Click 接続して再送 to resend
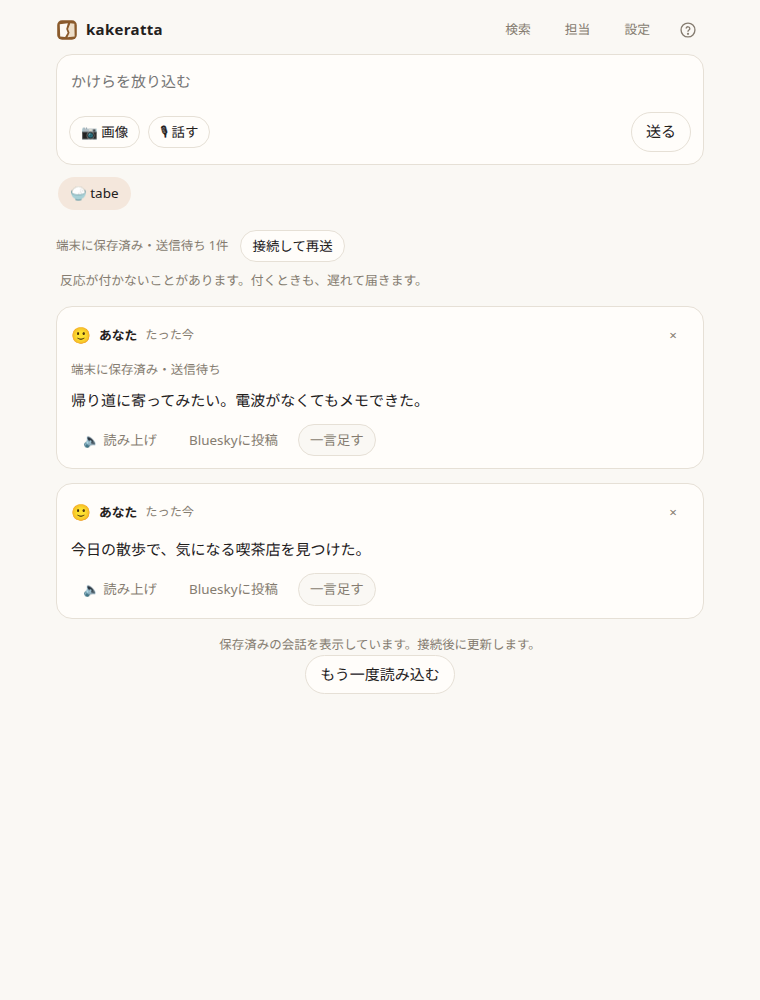The height and width of the screenshot is (1000, 760). 293,246
